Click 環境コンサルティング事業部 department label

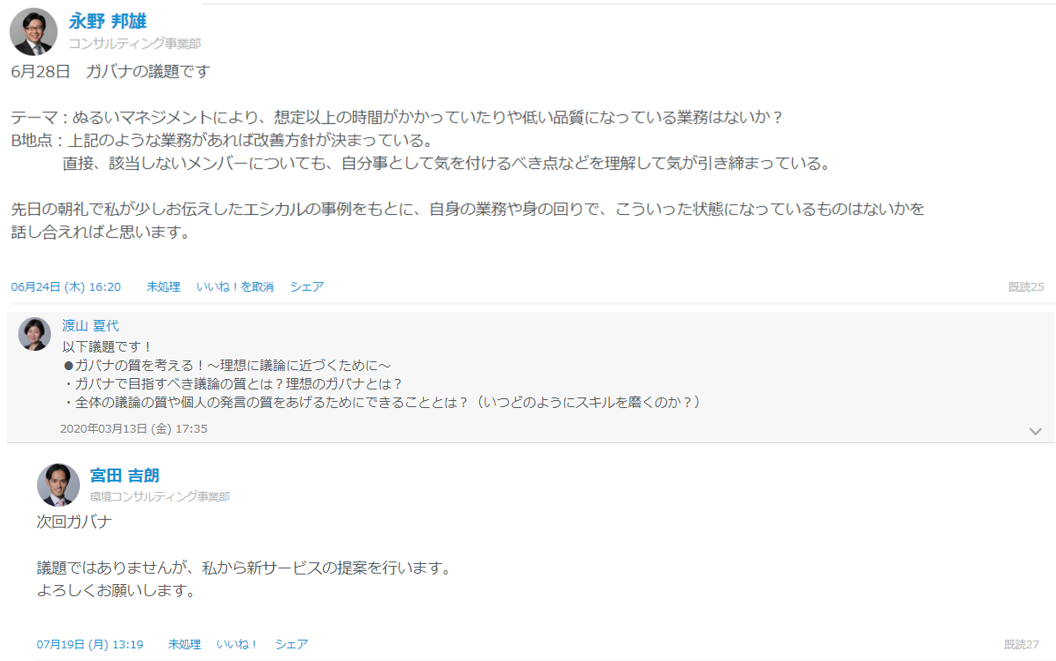[160, 497]
